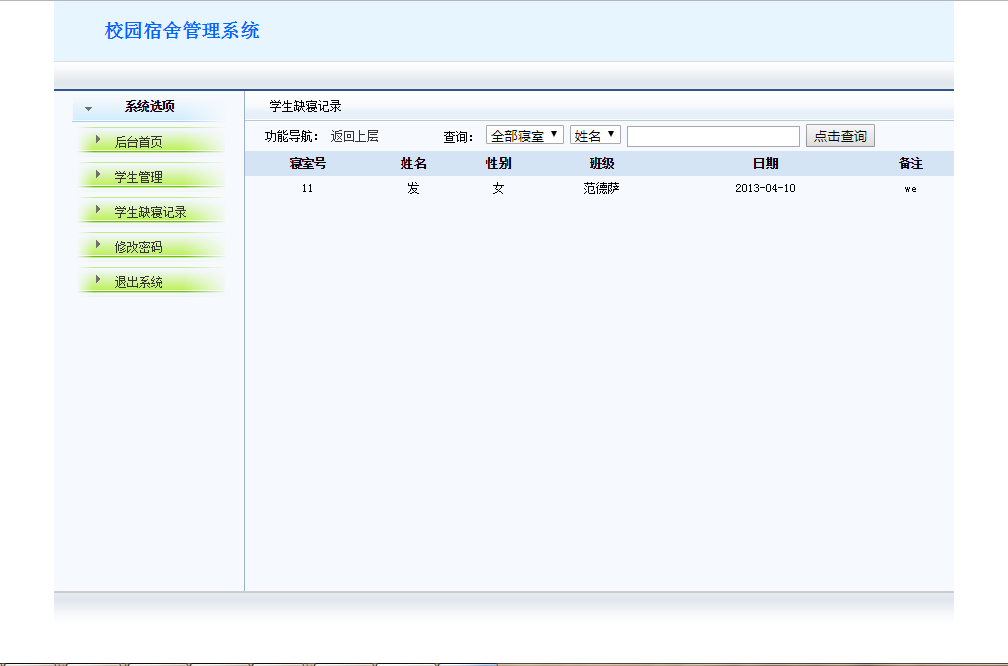Click the date cell 2013-04-10

pyautogui.click(x=765, y=188)
